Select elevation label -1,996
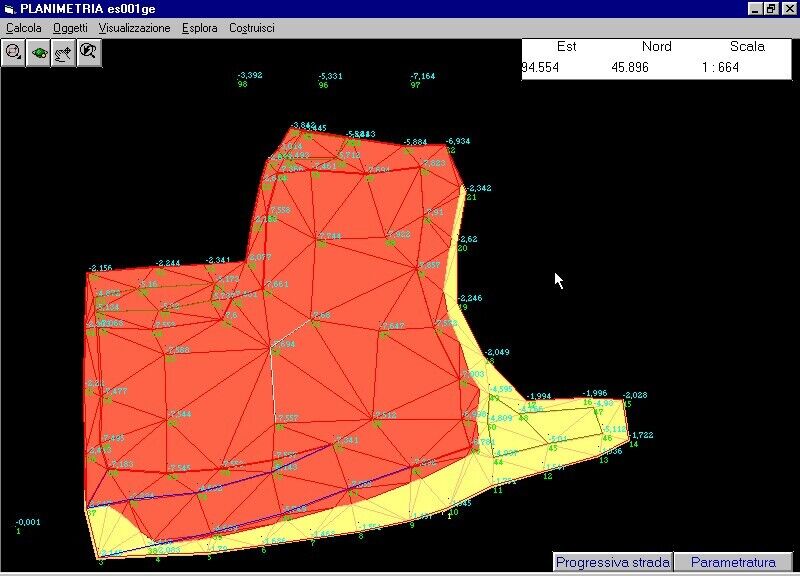The width and height of the screenshot is (800, 576). (595, 393)
